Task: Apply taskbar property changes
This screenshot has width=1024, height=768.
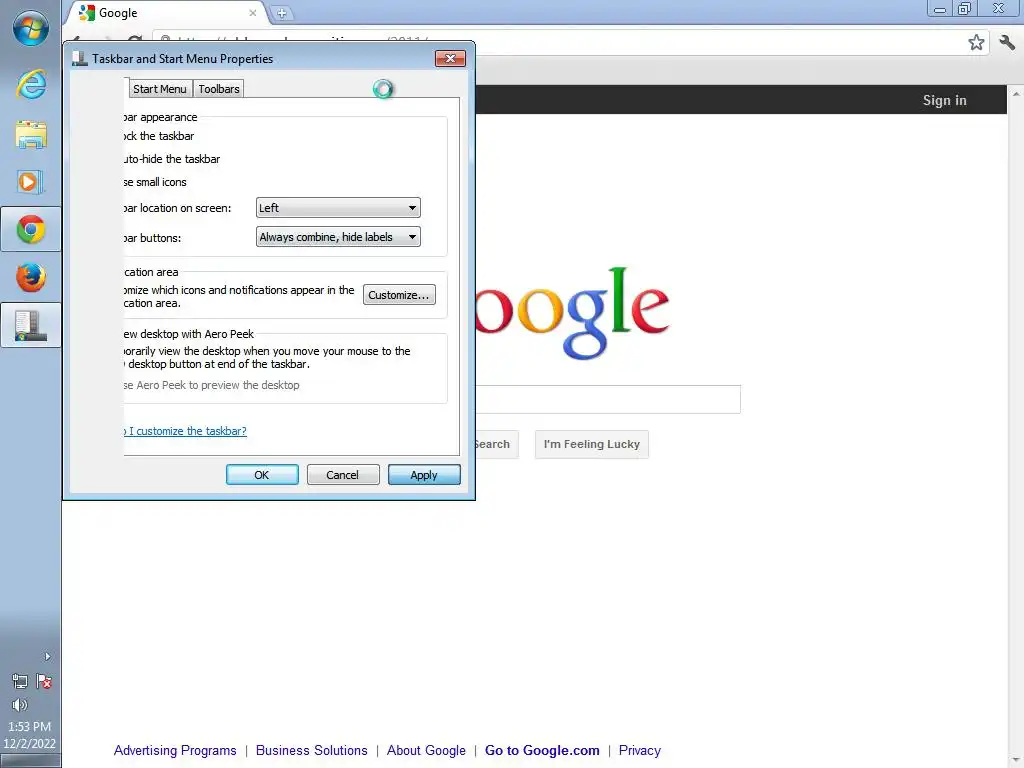Action: click(x=424, y=475)
